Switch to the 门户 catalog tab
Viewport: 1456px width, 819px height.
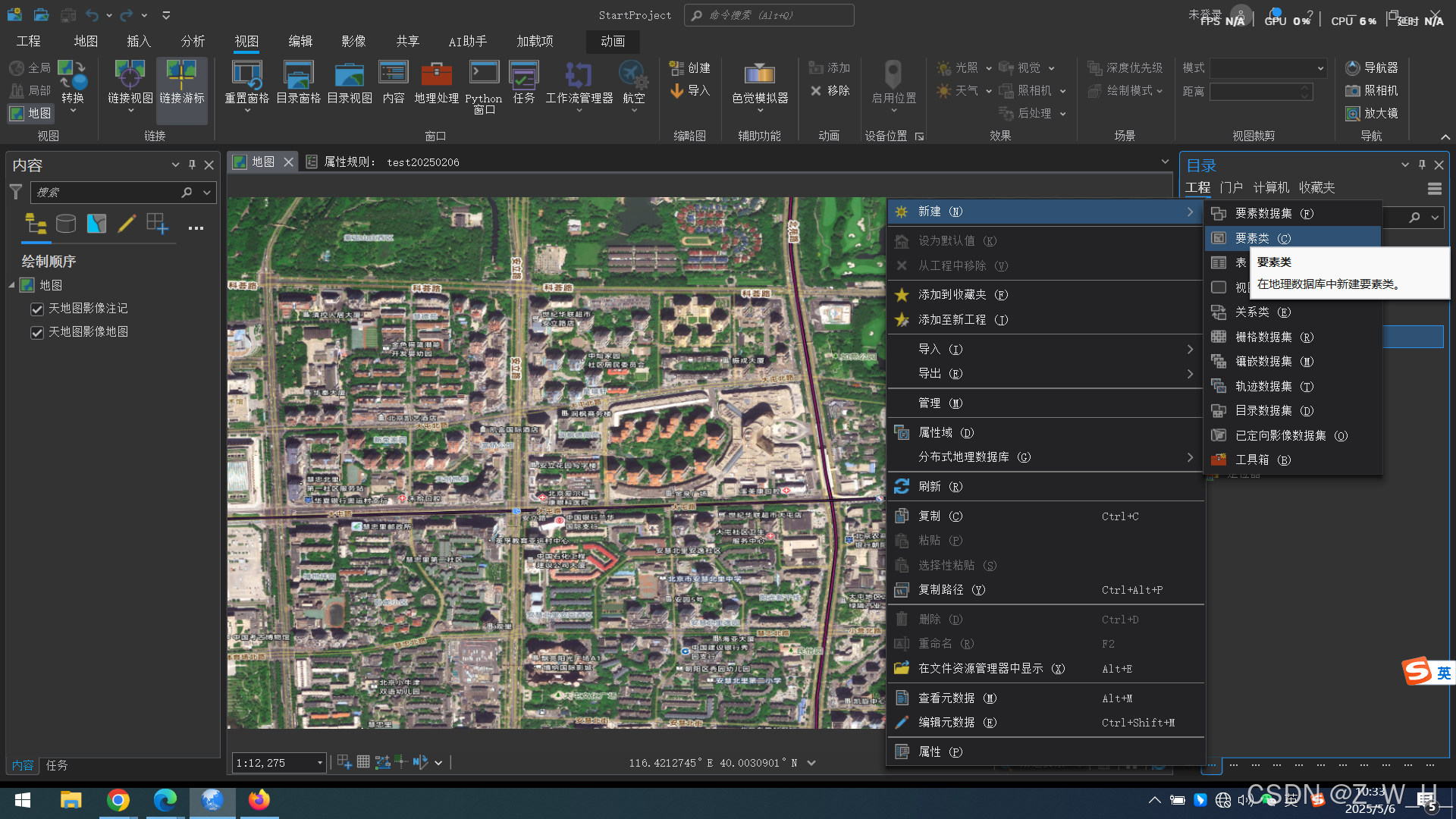tap(1231, 187)
